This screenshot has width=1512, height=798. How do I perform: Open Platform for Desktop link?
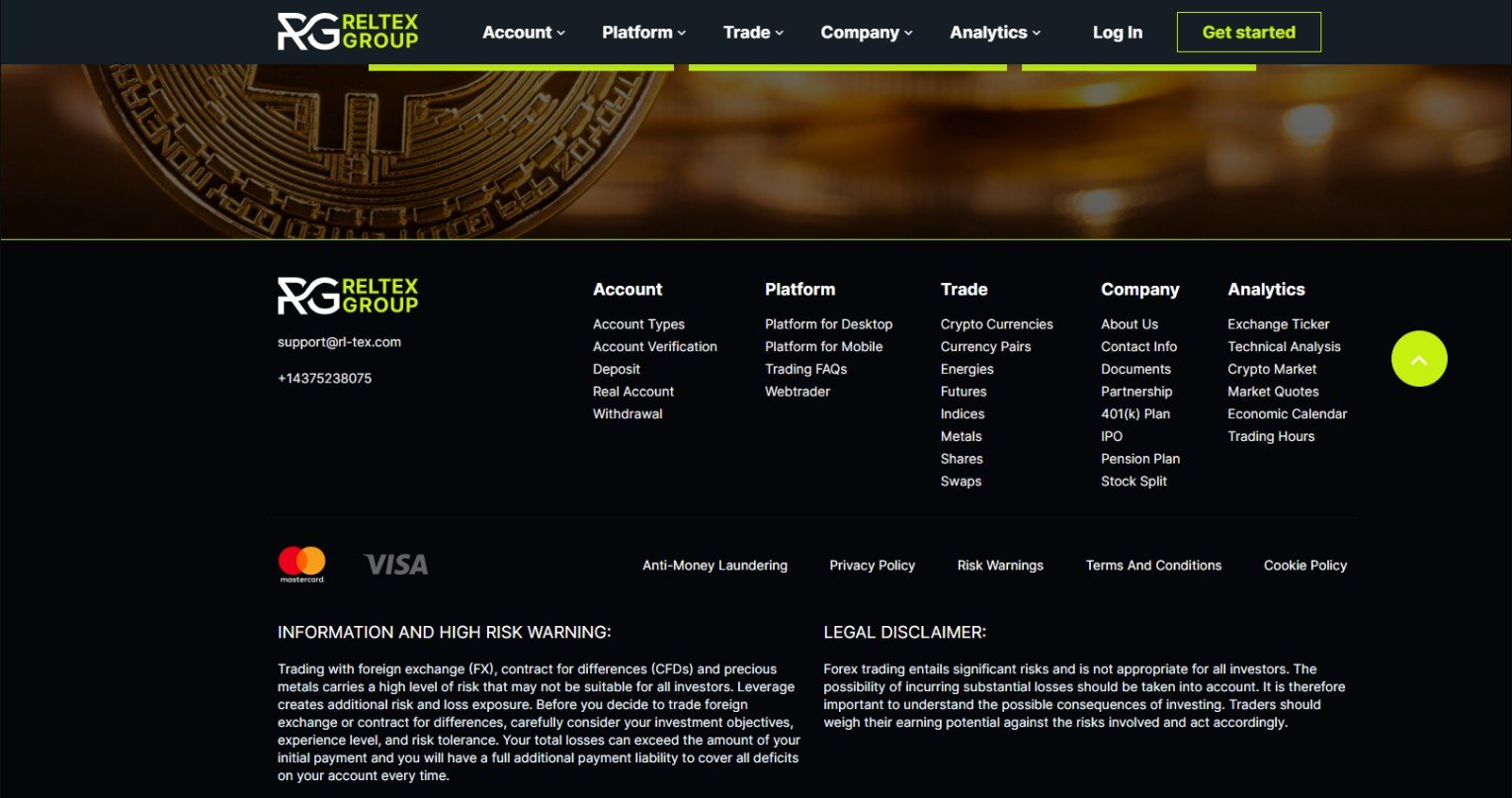tap(828, 324)
